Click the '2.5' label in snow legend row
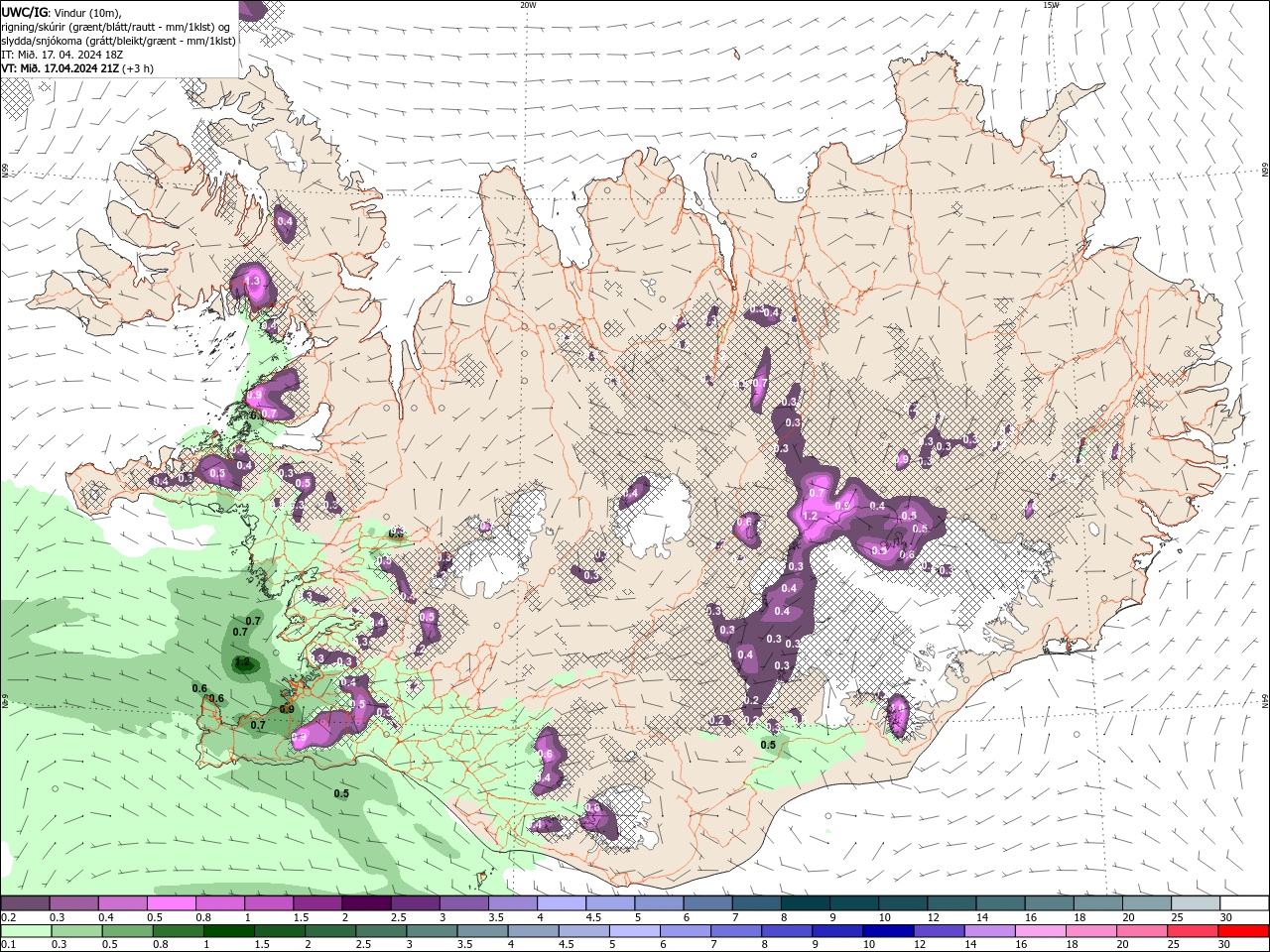 [x=399, y=918]
